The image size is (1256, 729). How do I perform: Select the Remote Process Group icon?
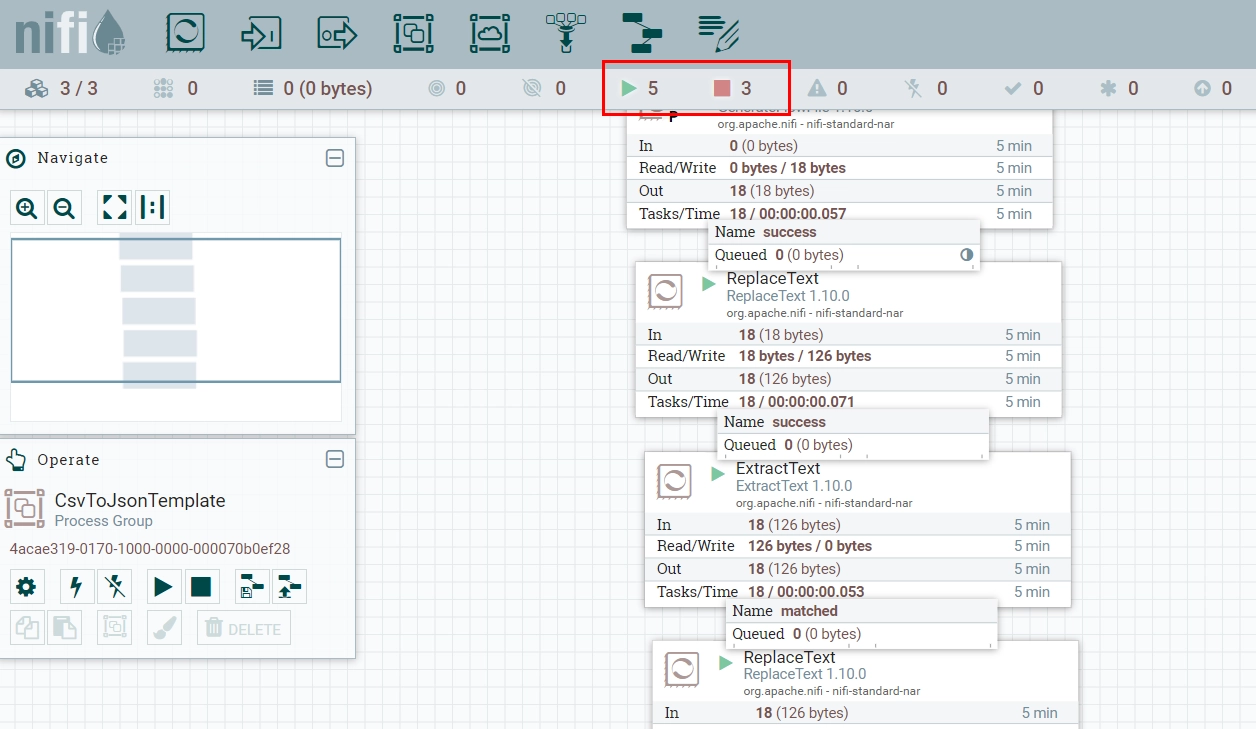(x=490, y=33)
